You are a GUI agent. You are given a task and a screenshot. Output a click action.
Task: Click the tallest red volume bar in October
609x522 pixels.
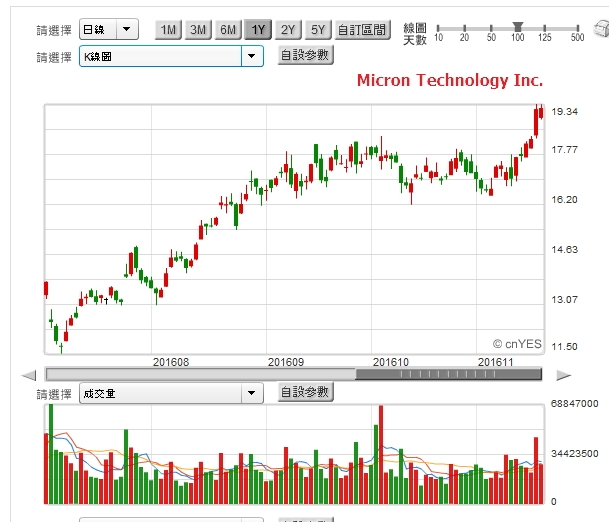(x=381, y=455)
